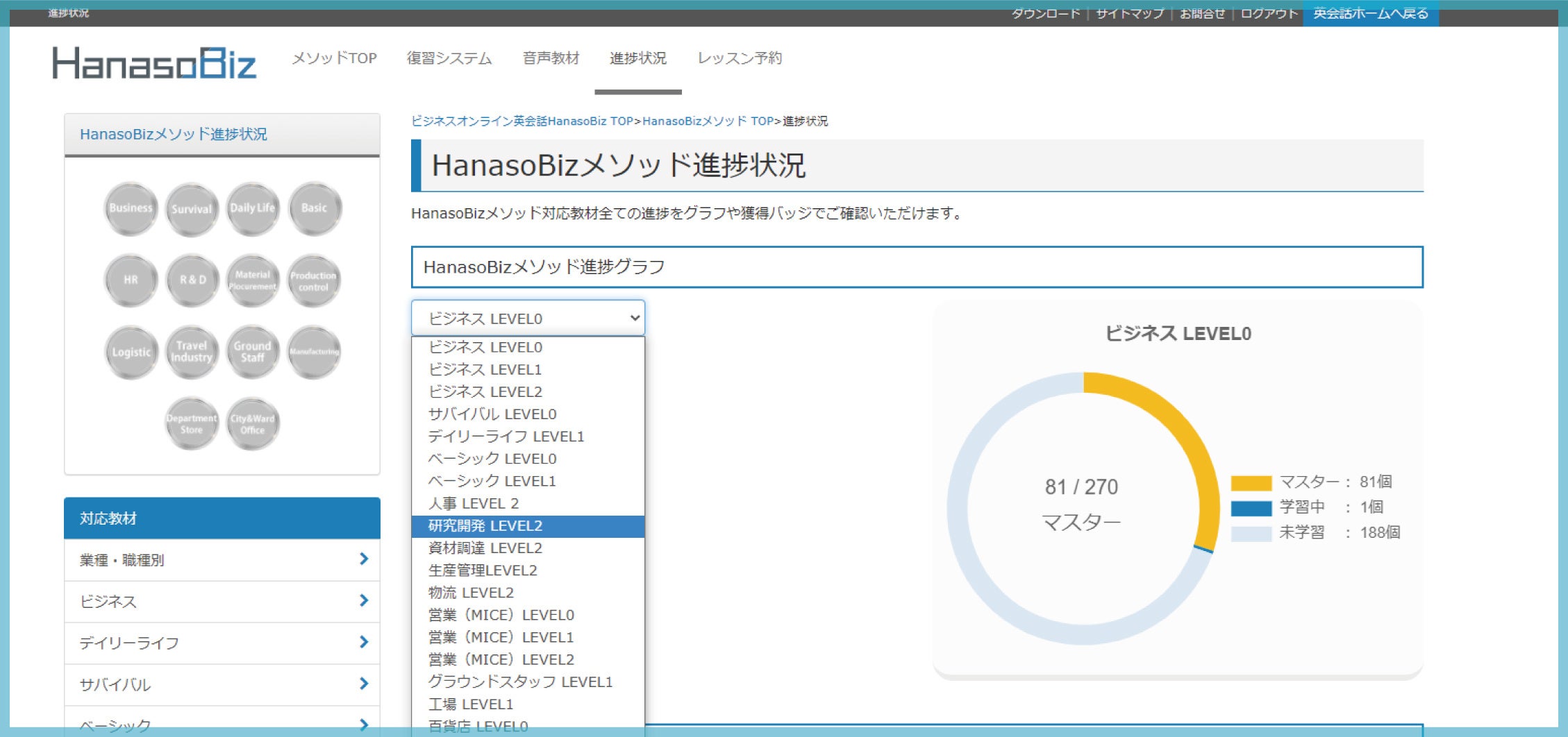This screenshot has width=1568, height=737.
Task: Click the City&Ward Office badge
Action: point(253,424)
